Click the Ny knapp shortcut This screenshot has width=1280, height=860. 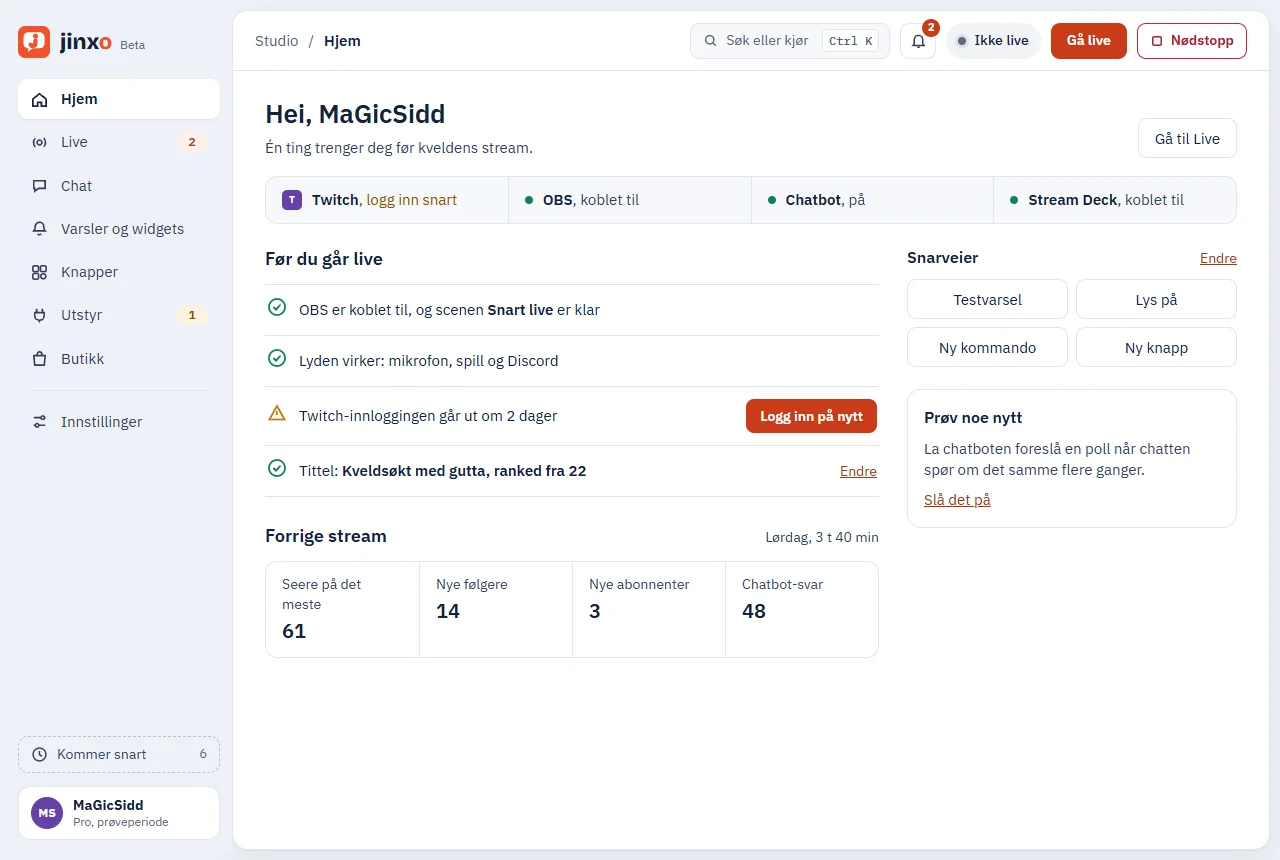point(1156,348)
